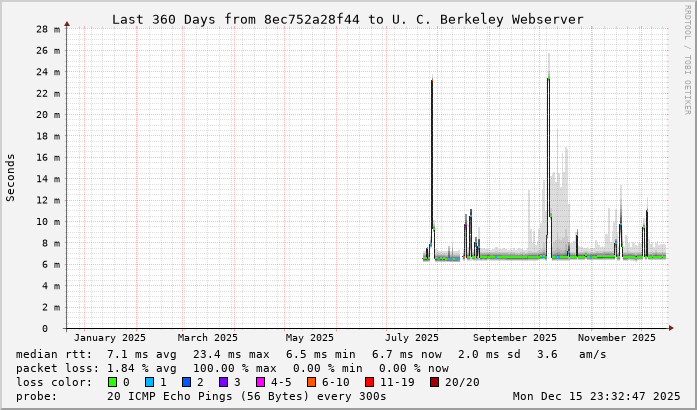Click the July 2025 x-axis label
The width and height of the screenshot is (697, 410).
click(x=412, y=338)
